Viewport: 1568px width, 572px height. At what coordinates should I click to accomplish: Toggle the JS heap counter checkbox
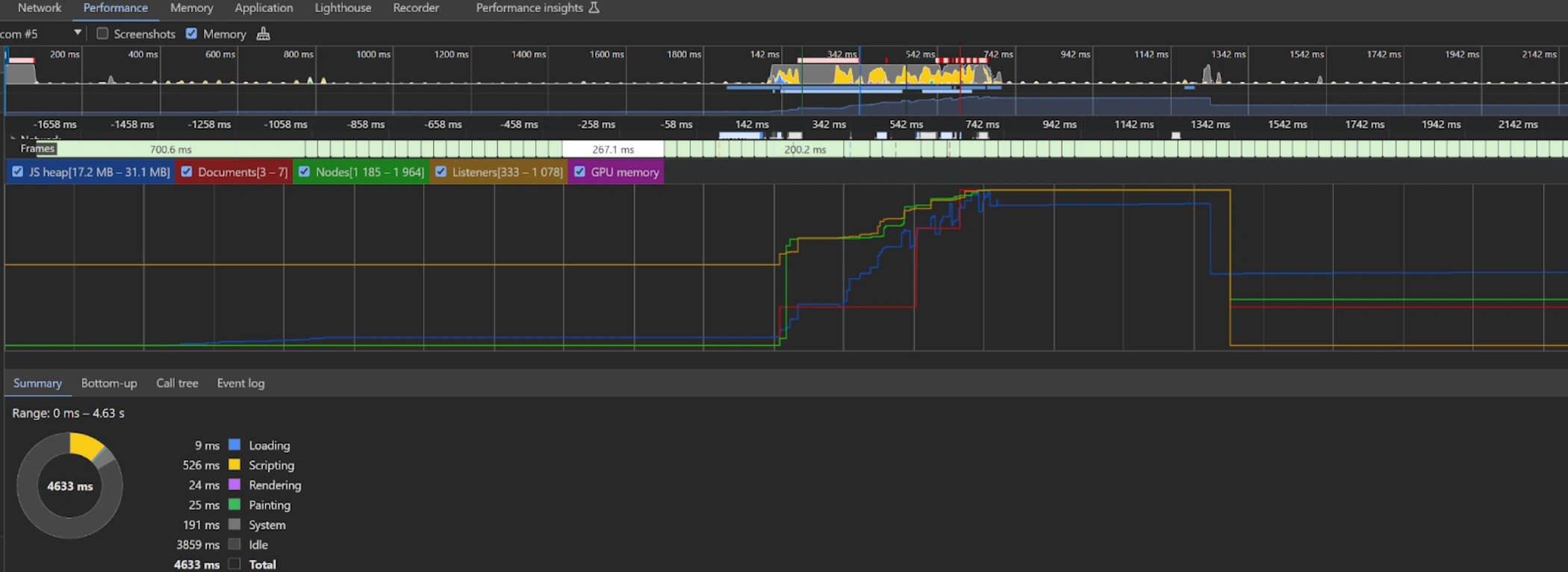click(x=18, y=172)
